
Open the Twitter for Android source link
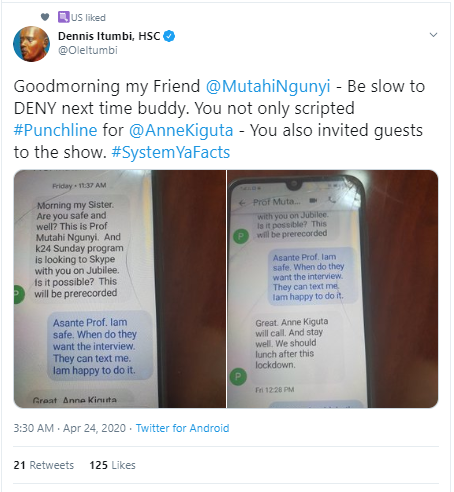coord(182,428)
